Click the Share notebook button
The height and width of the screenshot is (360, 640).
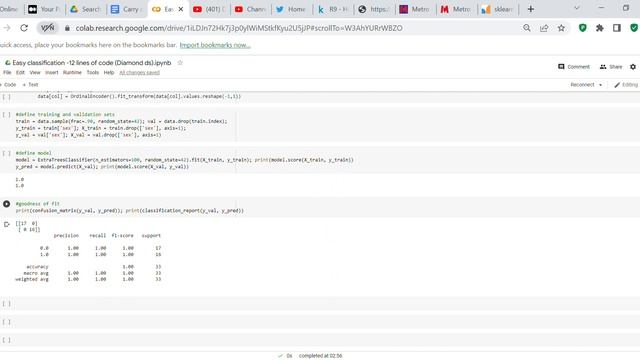click(x=611, y=67)
